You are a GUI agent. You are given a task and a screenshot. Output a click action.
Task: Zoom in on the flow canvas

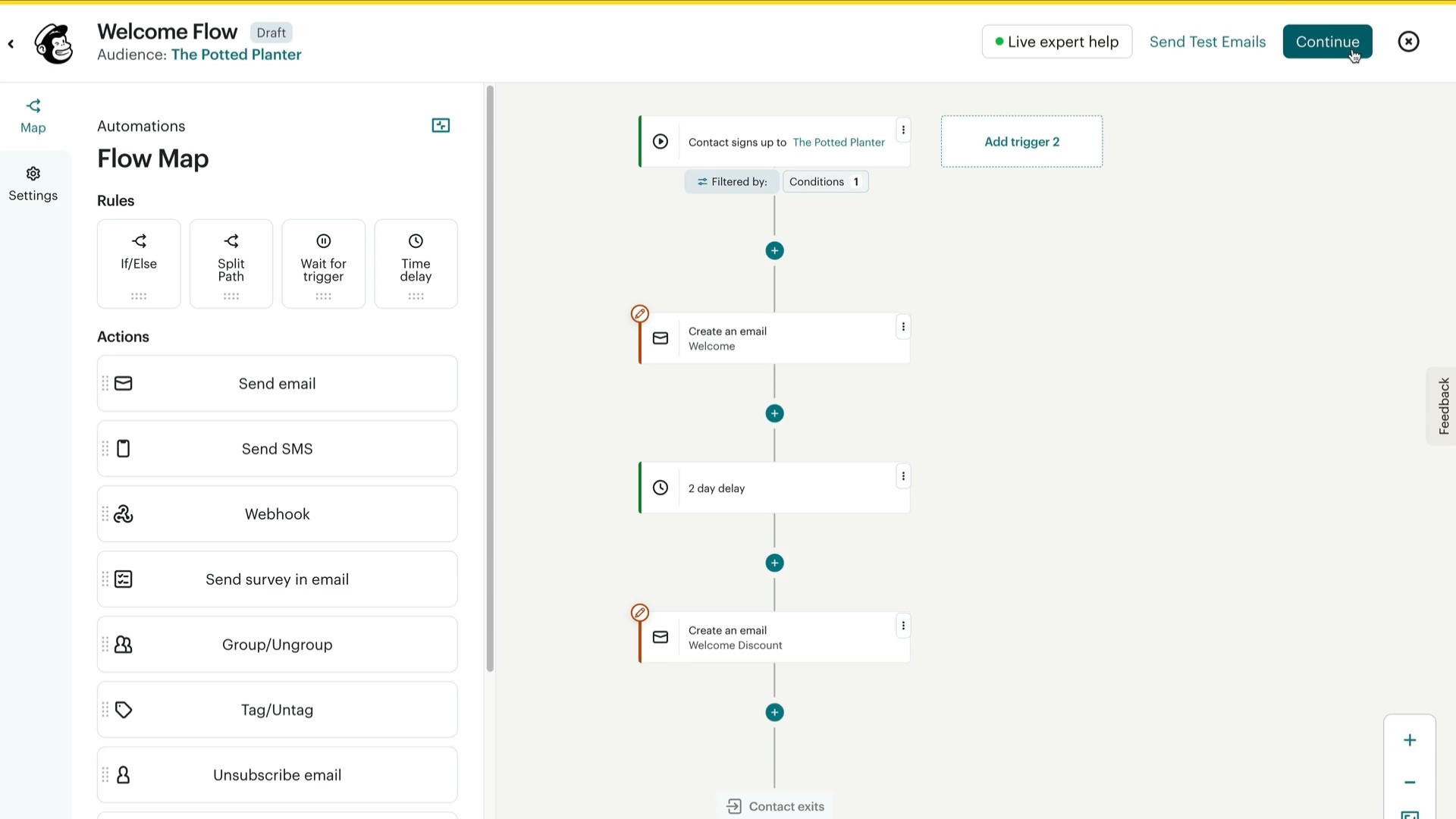[1409, 739]
